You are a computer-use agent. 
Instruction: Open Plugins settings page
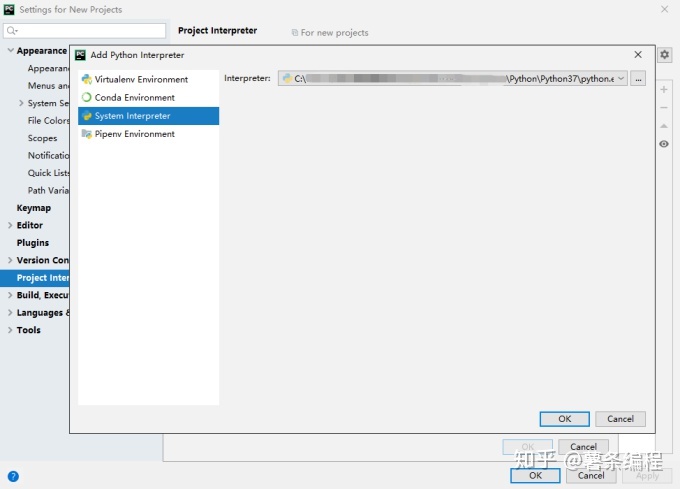tap(33, 243)
